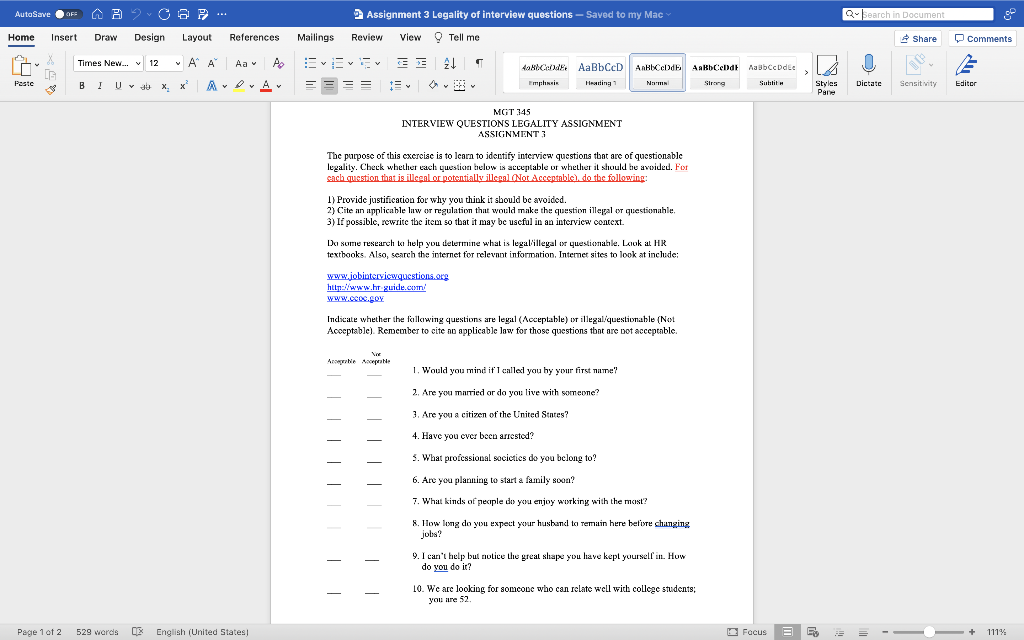Viewport: 1024px width, 640px height.
Task: Apply the Sort tool
Action: coord(450,62)
